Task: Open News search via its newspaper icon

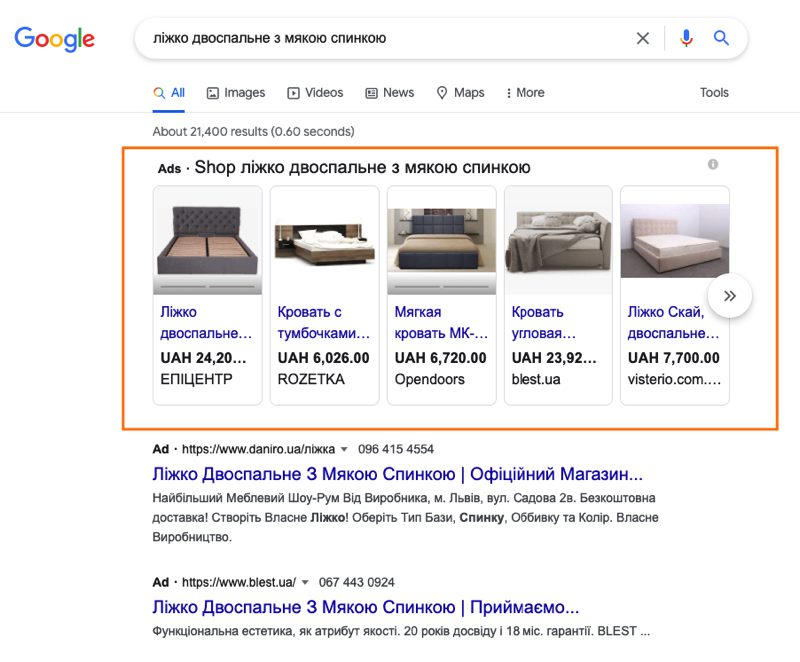Action: [372, 92]
